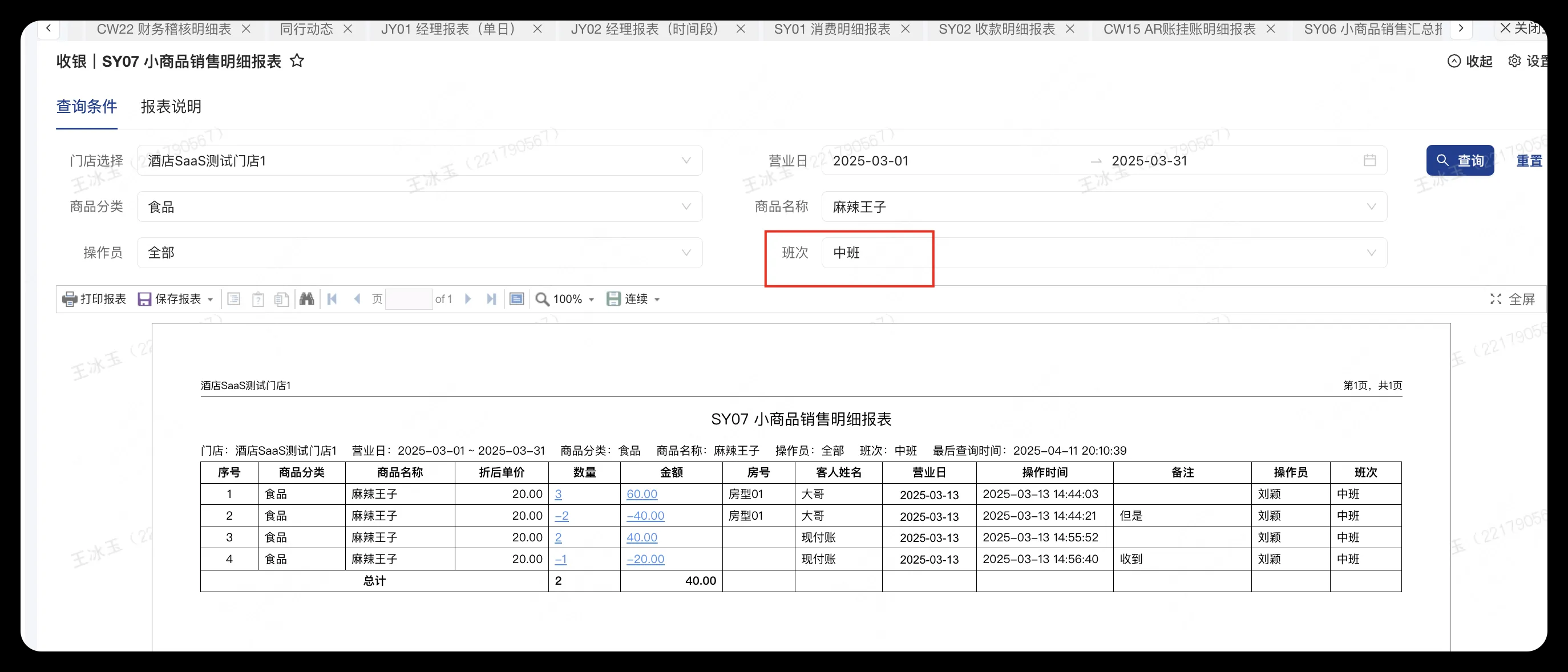
Task: Click the favorite star next to report title
Action: (x=297, y=61)
